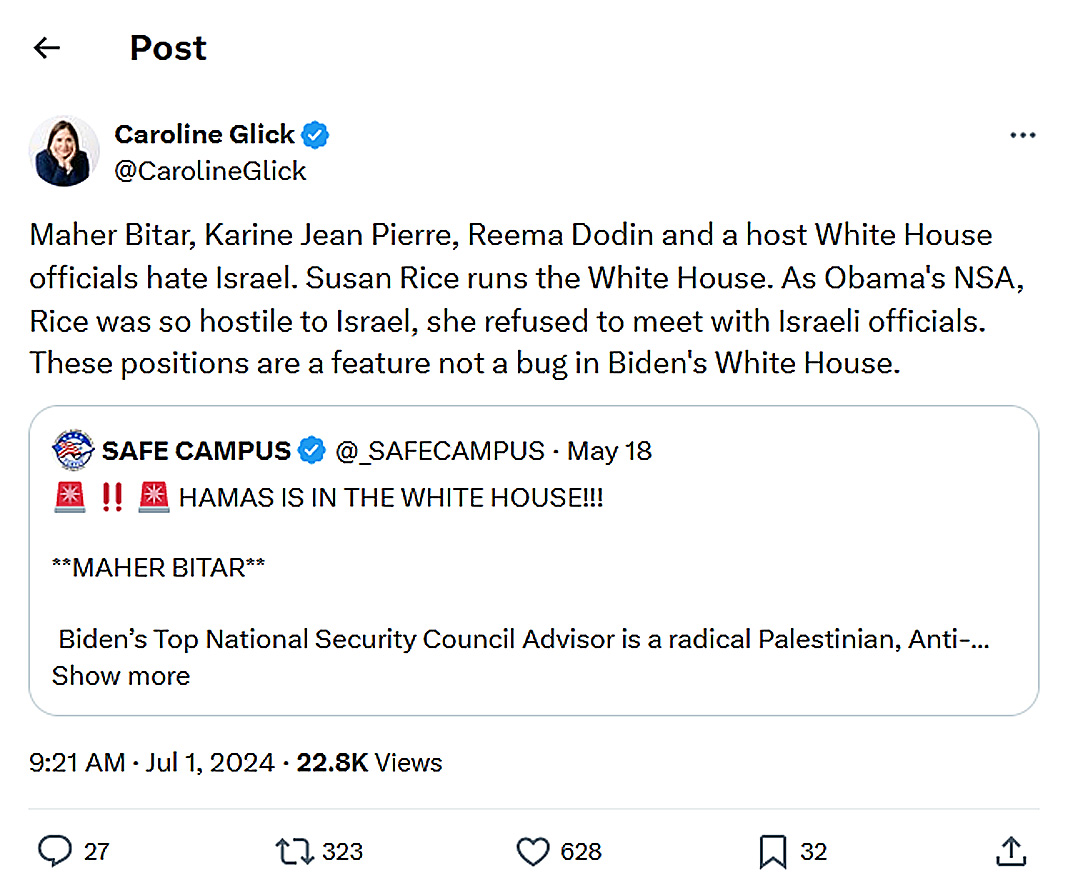The image size is (1068, 893).
Task: Click the SAFE CAMPUS account name
Action: [196, 451]
